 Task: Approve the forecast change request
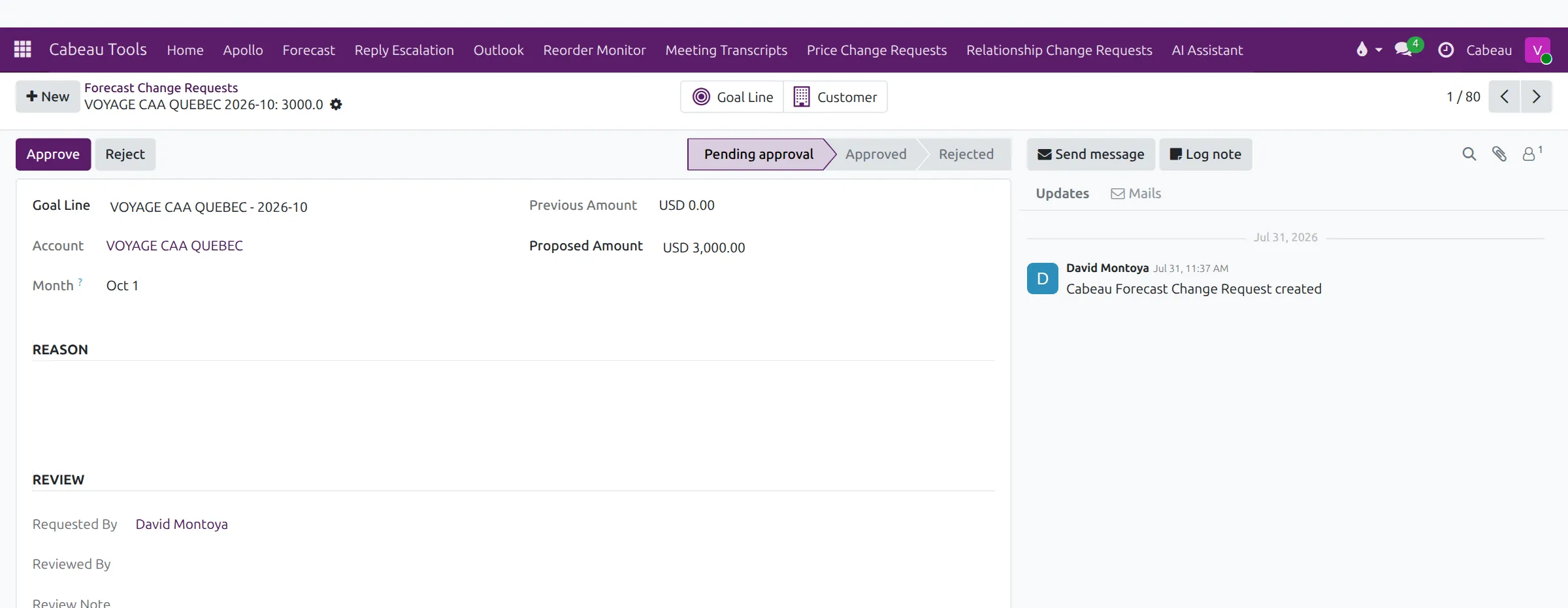click(53, 154)
